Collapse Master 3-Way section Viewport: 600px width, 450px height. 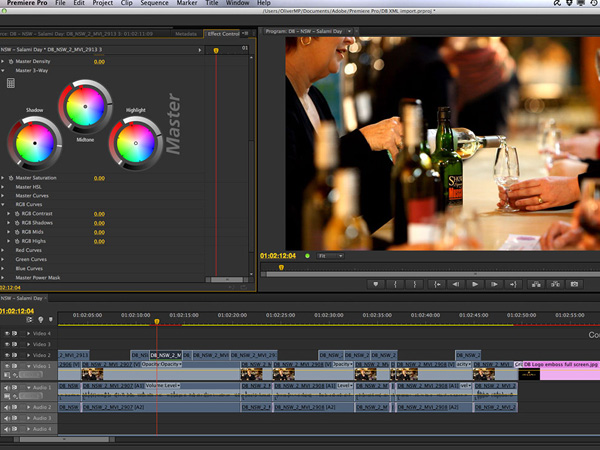tap(3, 71)
